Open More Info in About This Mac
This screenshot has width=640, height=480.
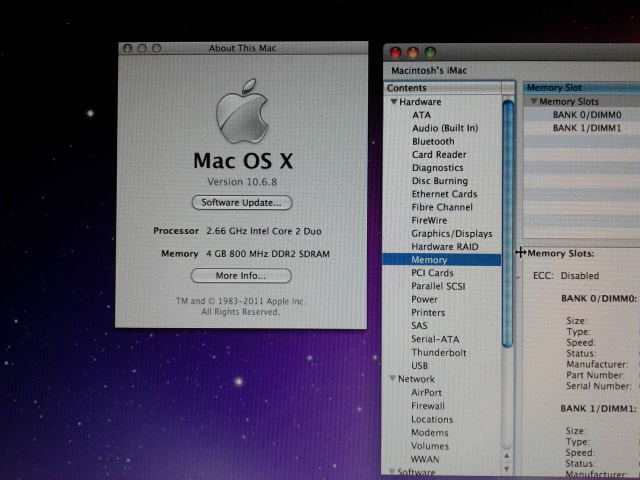tap(241, 275)
